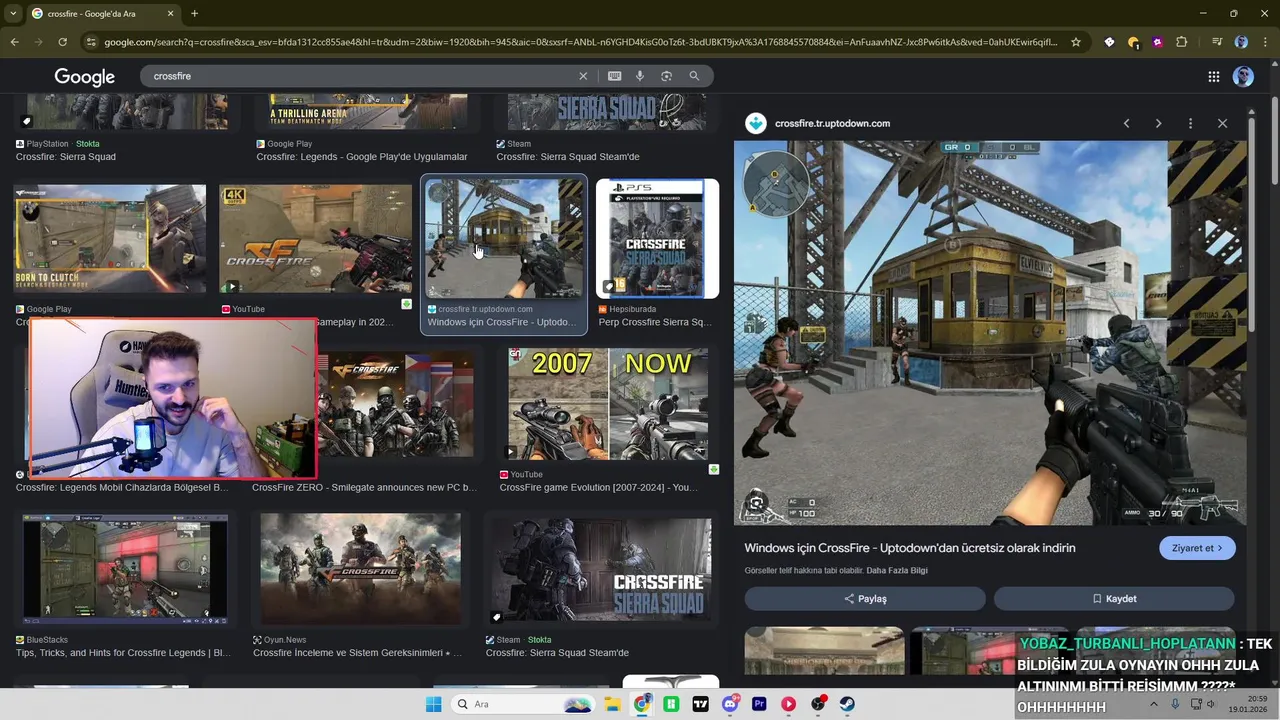The height and width of the screenshot is (720, 1280).
Task: Go to the Google logo homepage
Action: [x=84, y=77]
